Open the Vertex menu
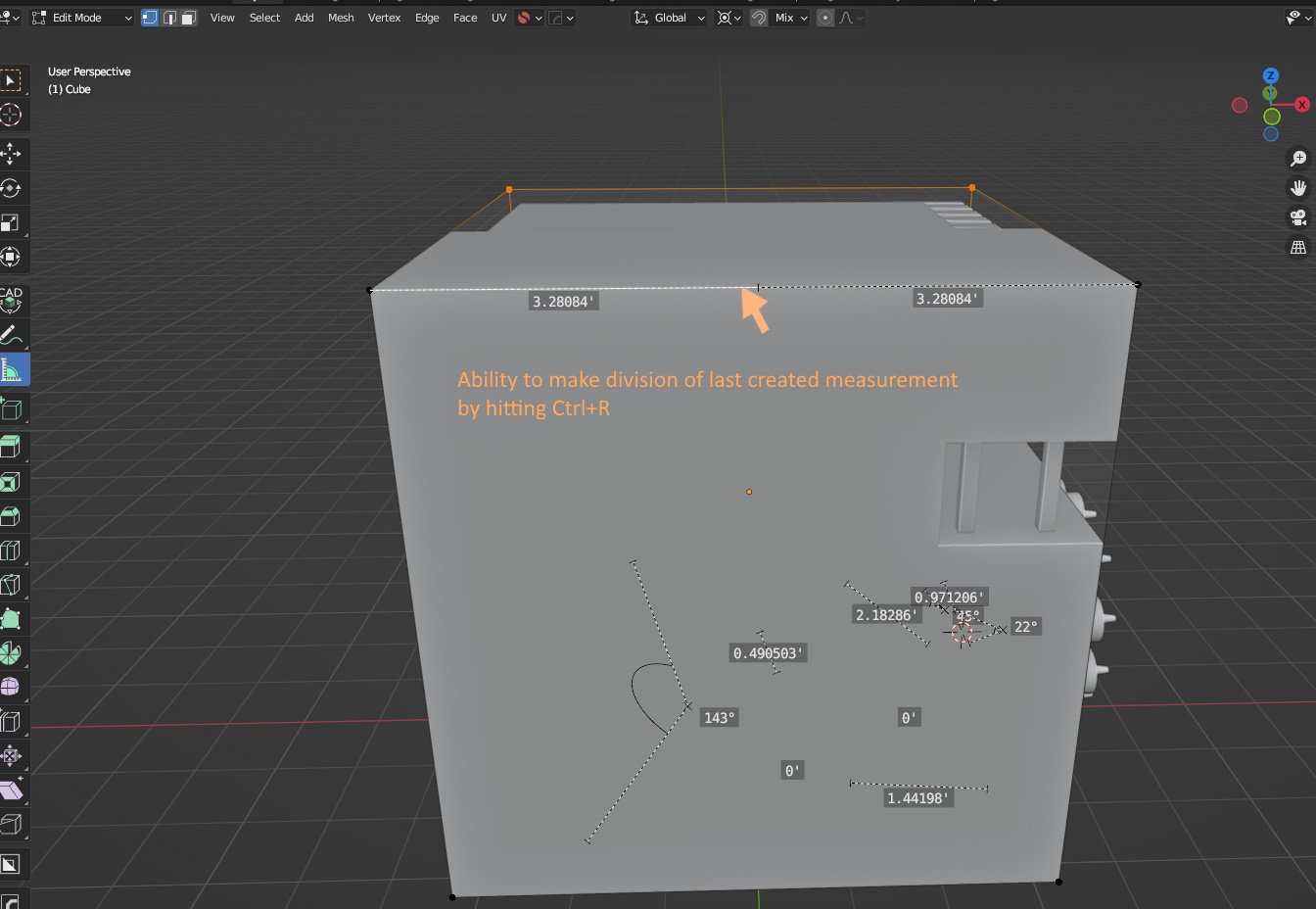1316x909 pixels. point(384,18)
